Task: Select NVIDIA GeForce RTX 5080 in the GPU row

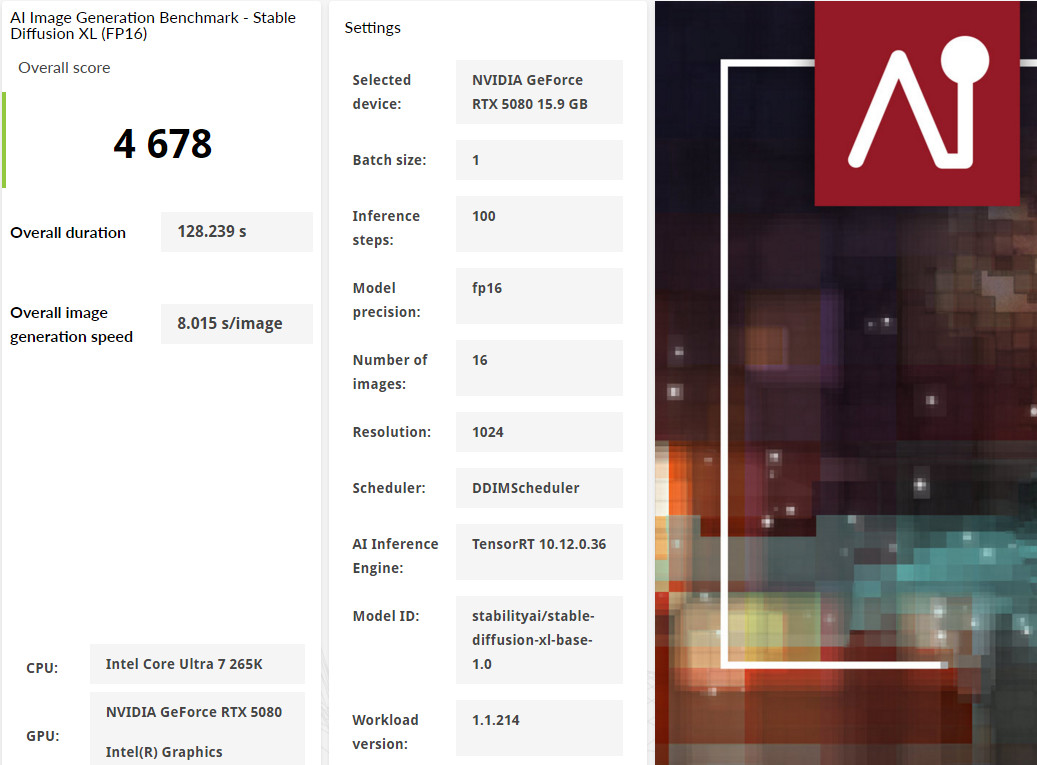Action: click(x=194, y=712)
